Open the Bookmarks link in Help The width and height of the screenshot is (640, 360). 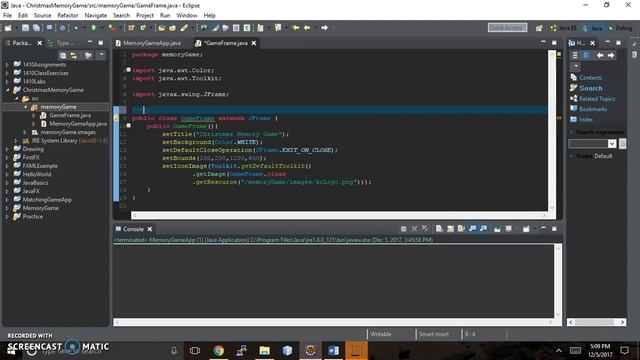tap(593, 109)
